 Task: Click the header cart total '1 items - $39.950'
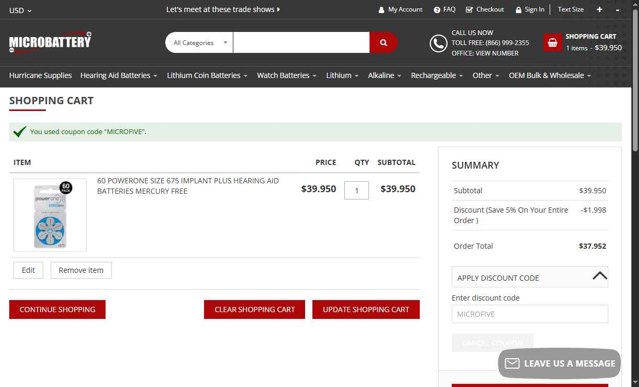tap(594, 48)
